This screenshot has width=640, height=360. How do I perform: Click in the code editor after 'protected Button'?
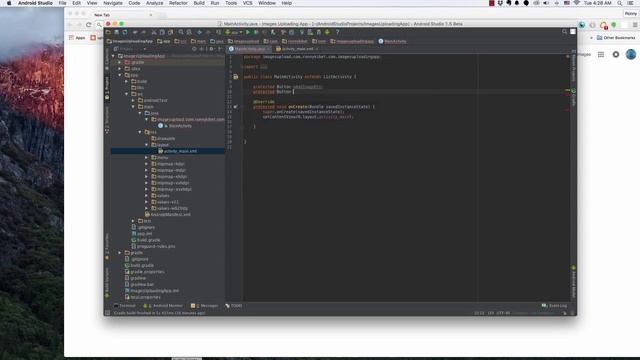293,92
